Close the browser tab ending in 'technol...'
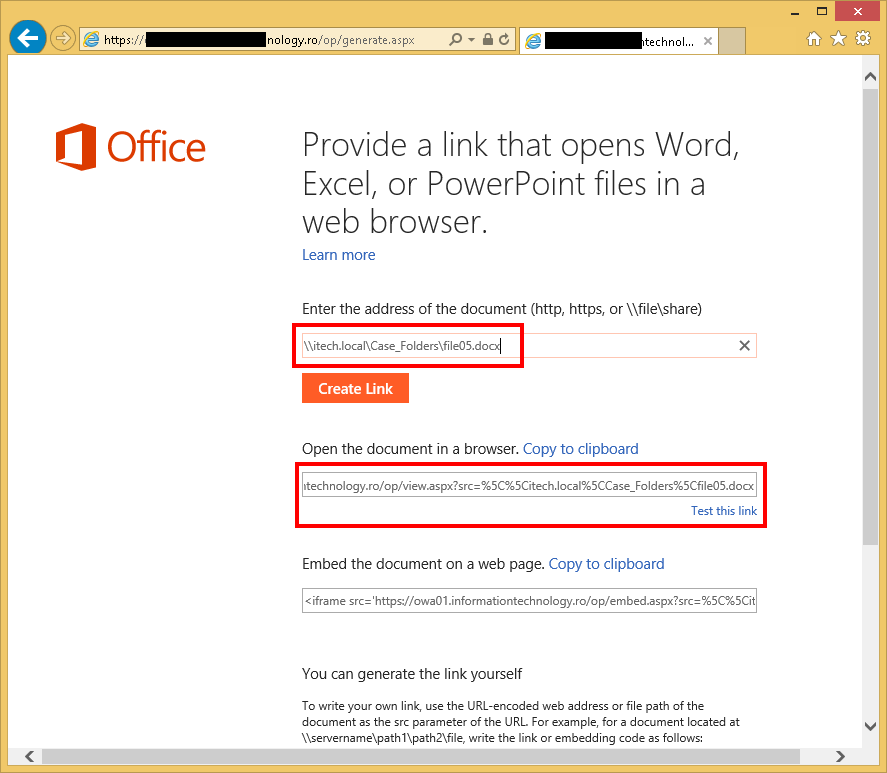Image resolution: width=887 pixels, height=773 pixels. [x=708, y=41]
